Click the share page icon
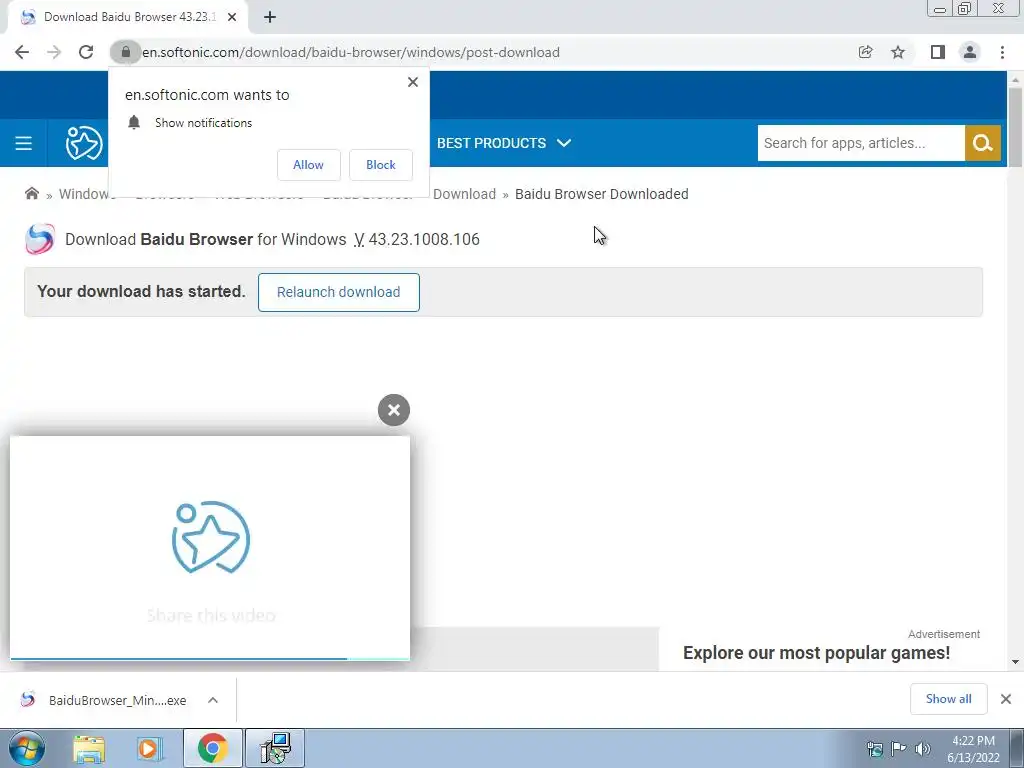 coord(865,52)
